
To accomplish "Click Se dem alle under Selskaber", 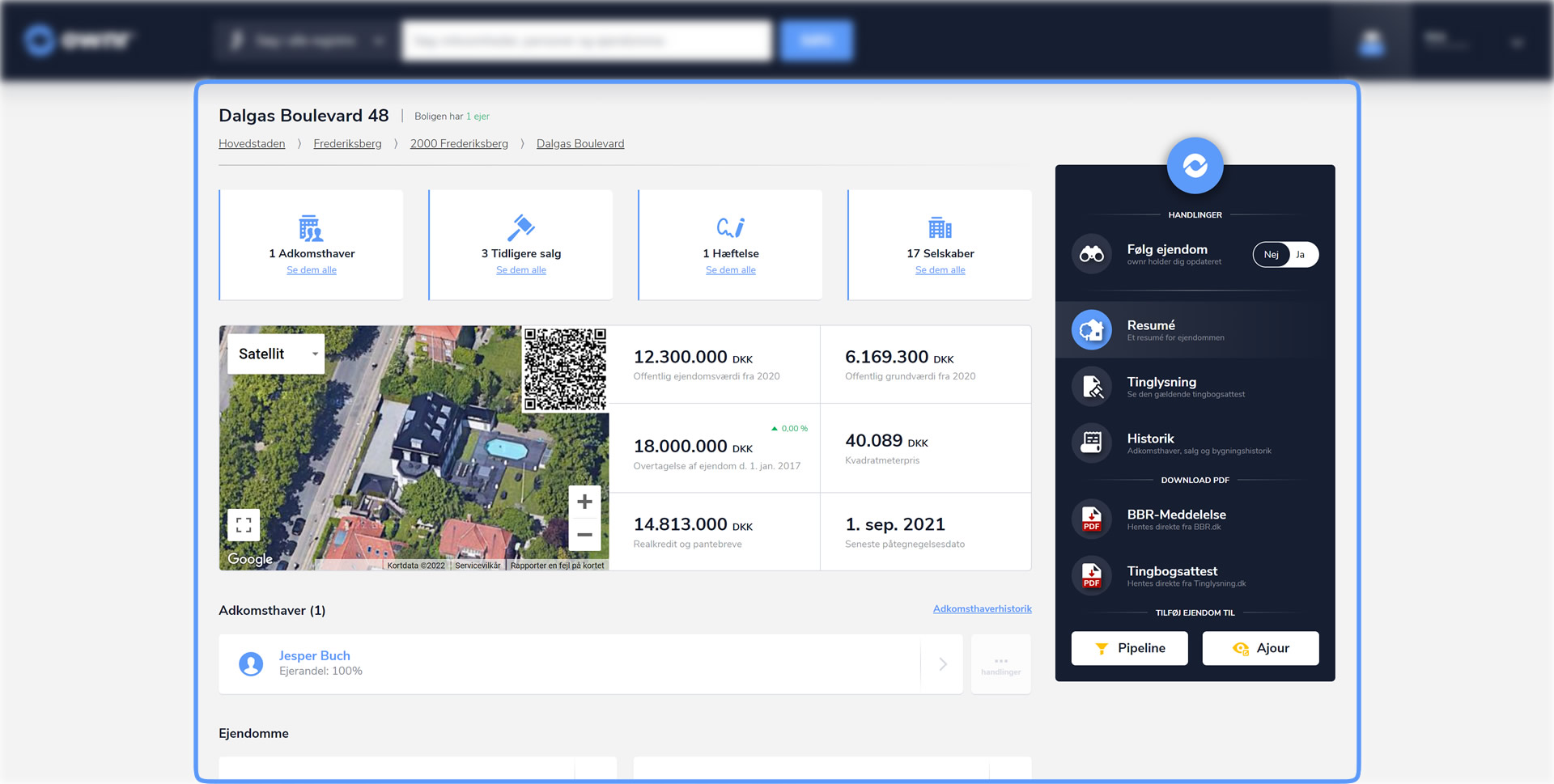I will (940, 270).
